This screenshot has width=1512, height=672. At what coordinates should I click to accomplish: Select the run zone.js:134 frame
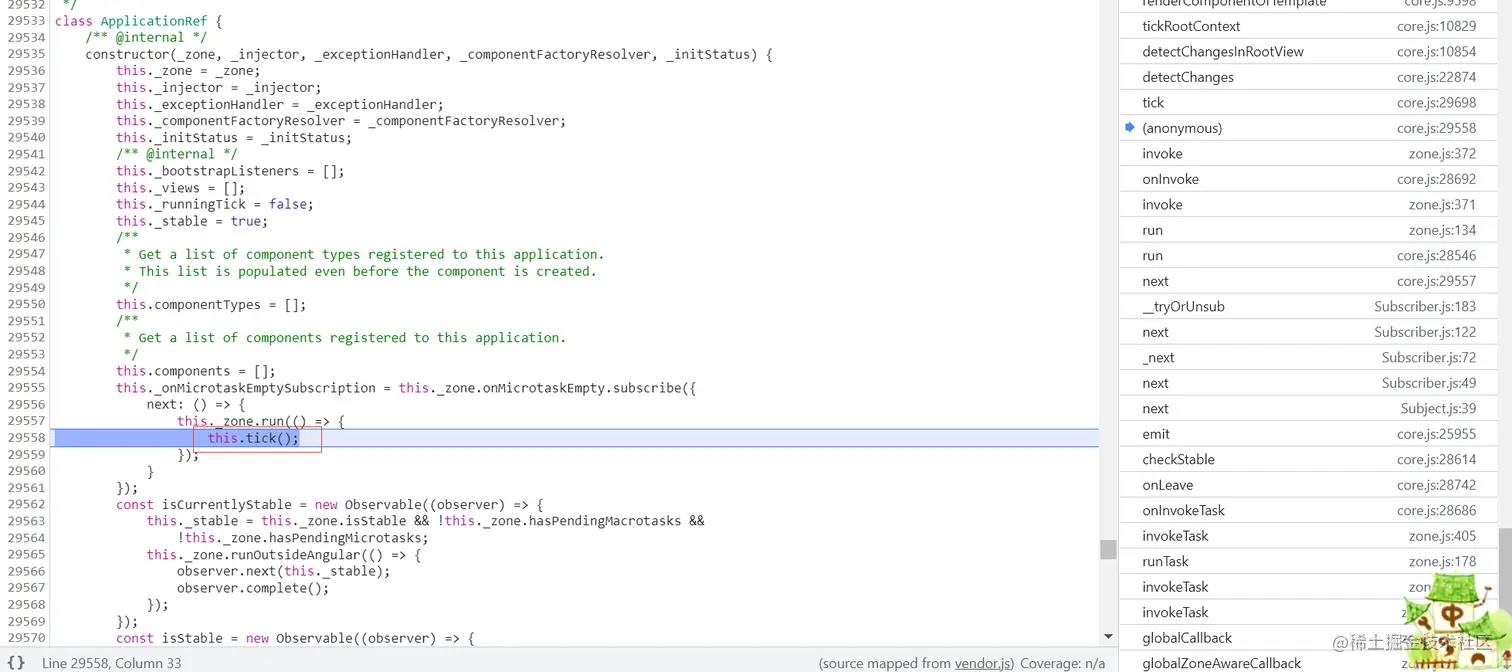click(1309, 230)
